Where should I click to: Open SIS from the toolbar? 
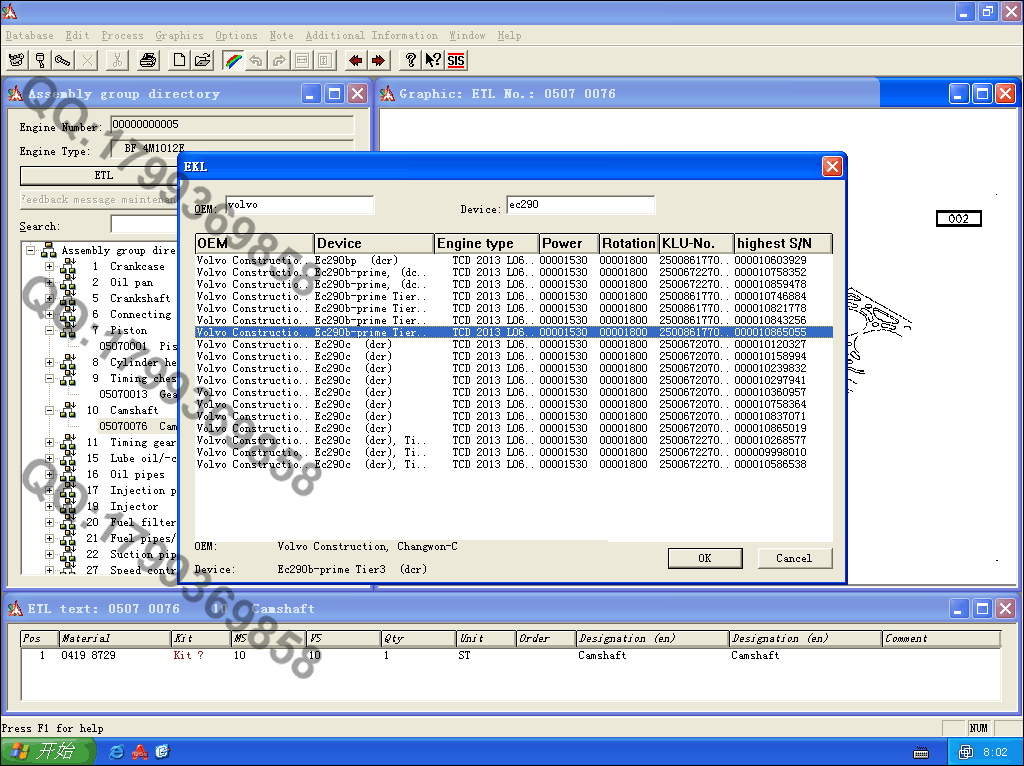[x=456, y=60]
